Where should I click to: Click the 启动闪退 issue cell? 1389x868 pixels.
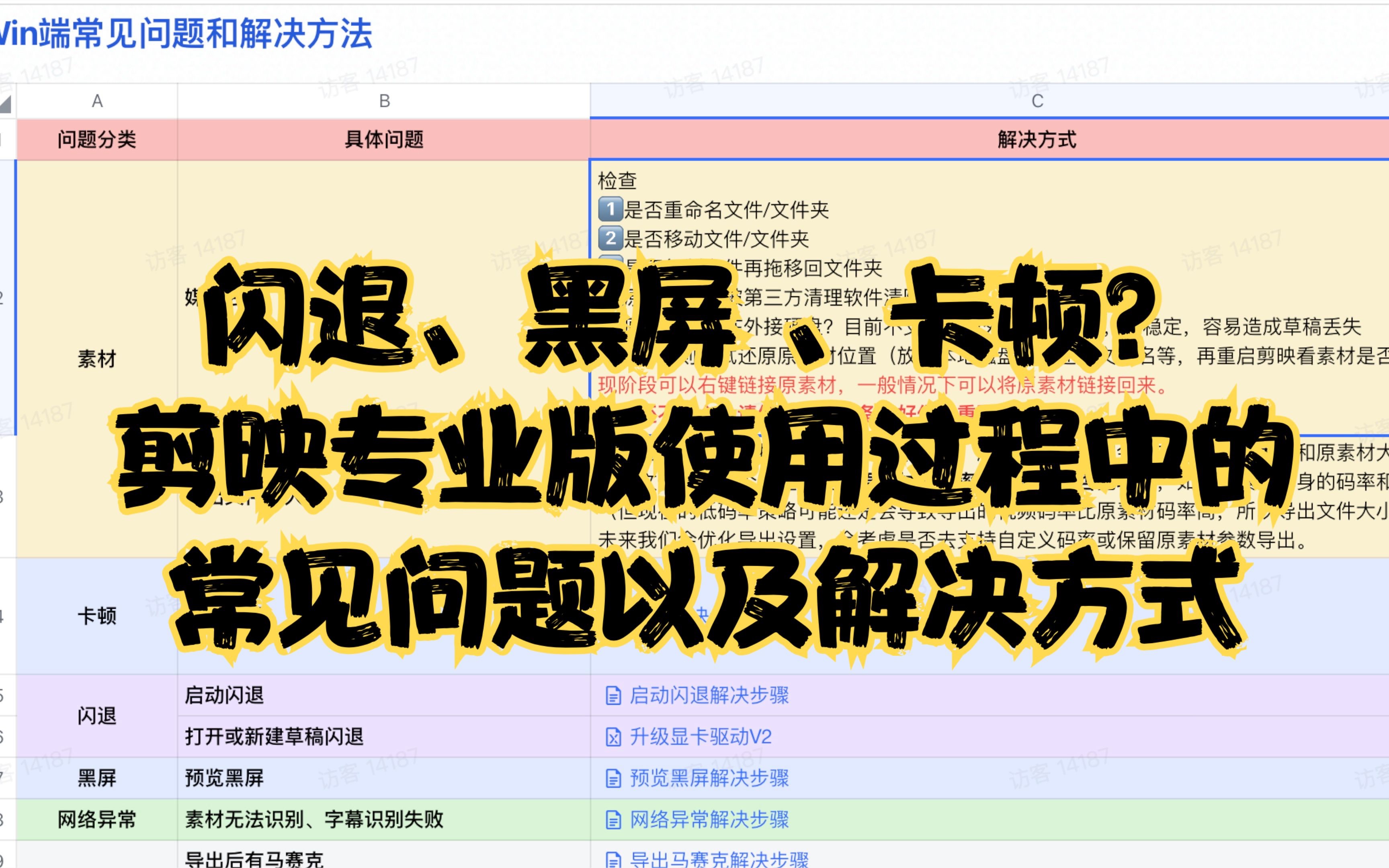pos(384,695)
